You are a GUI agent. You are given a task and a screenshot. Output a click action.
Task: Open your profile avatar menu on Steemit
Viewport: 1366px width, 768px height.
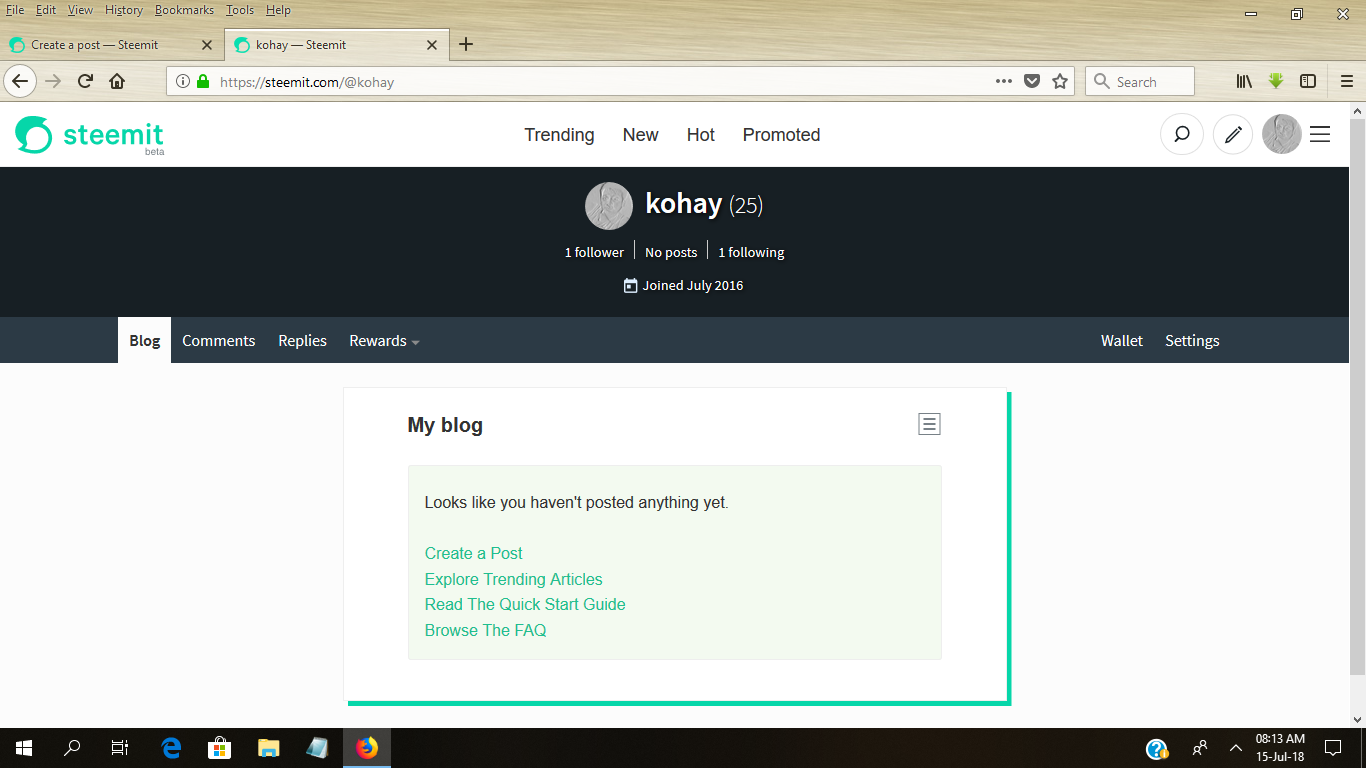coord(1281,134)
